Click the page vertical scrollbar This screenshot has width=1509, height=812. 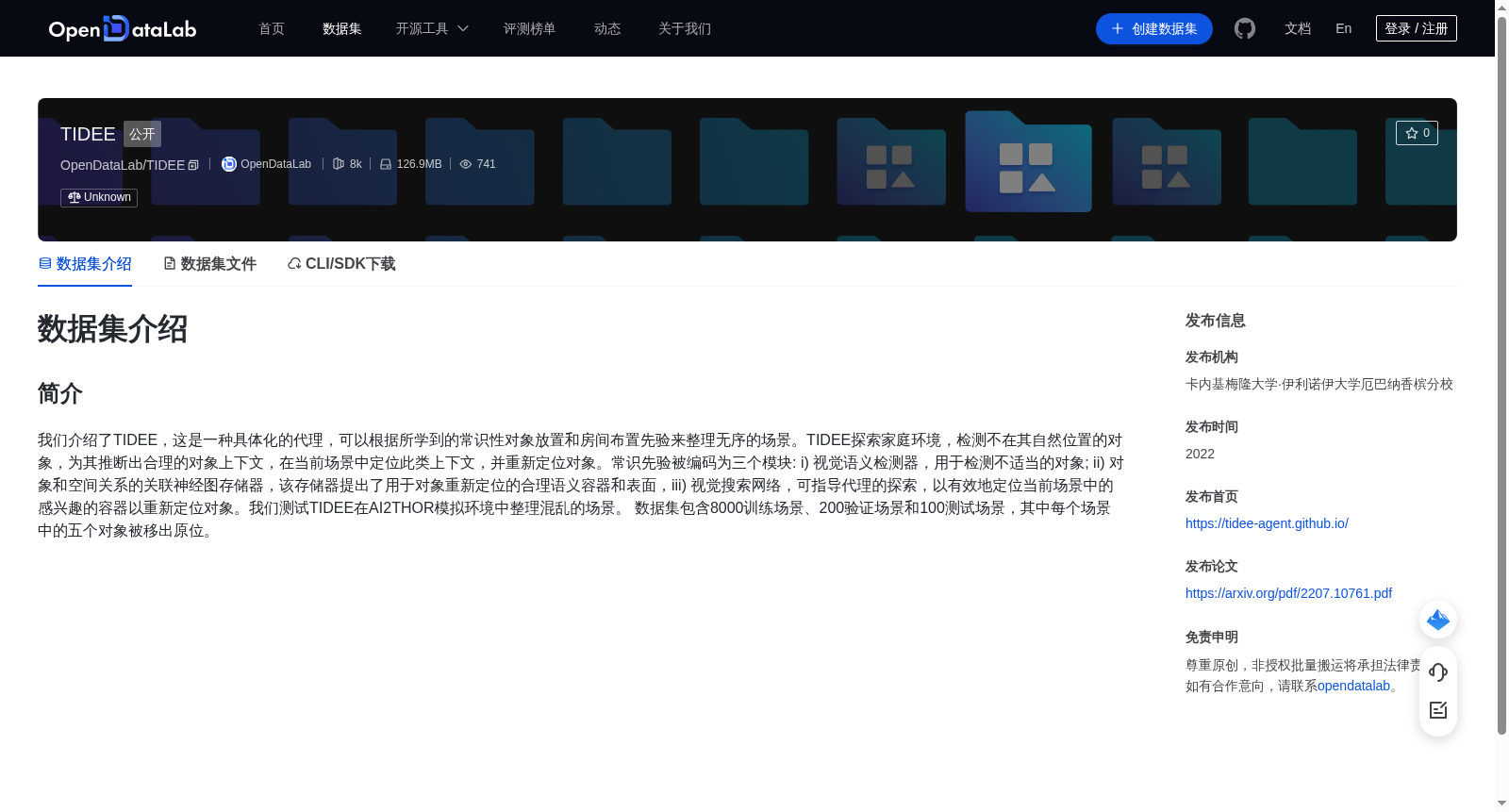coord(1501,377)
